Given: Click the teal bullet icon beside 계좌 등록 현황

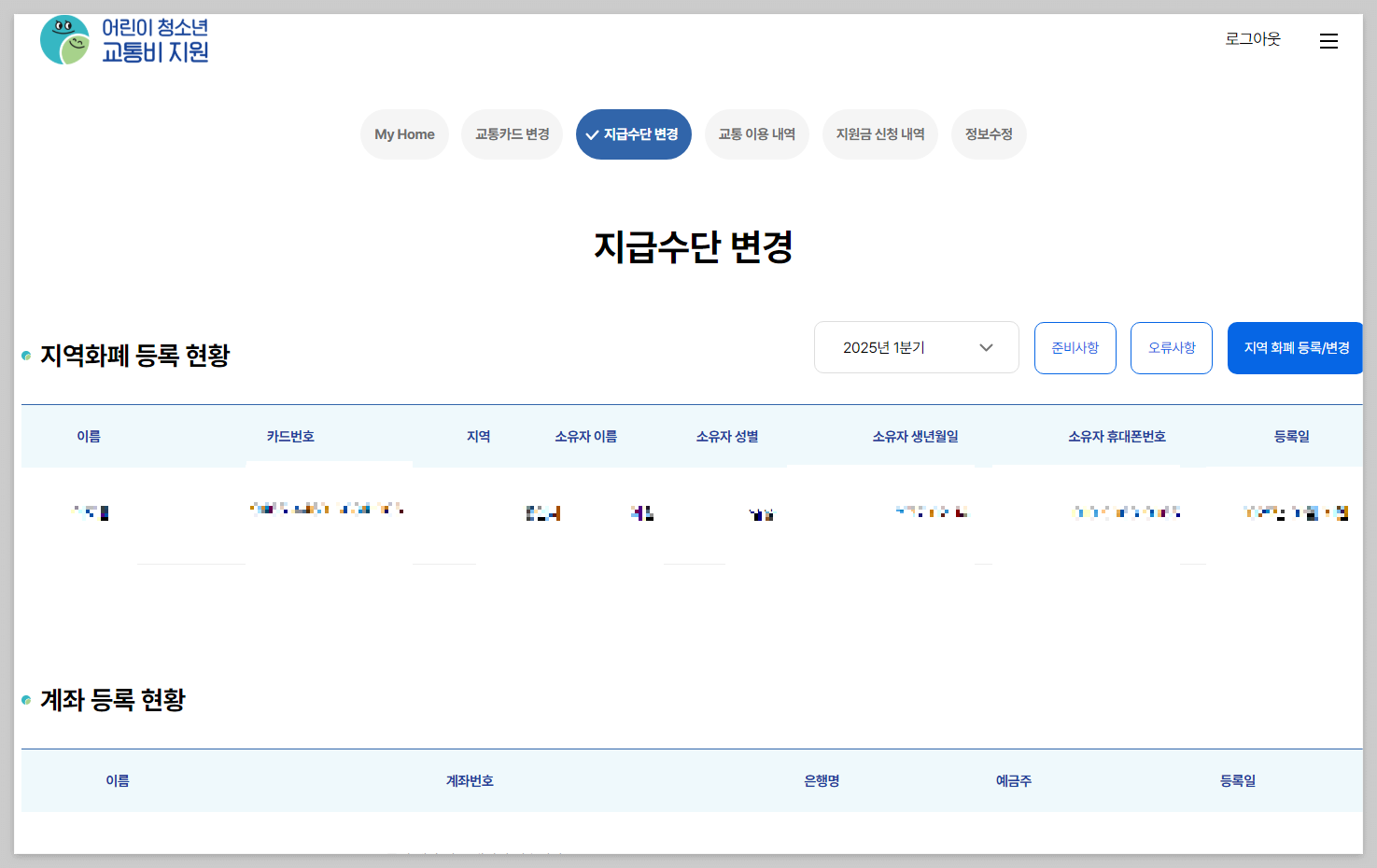Looking at the screenshot, I should (24, 698).
